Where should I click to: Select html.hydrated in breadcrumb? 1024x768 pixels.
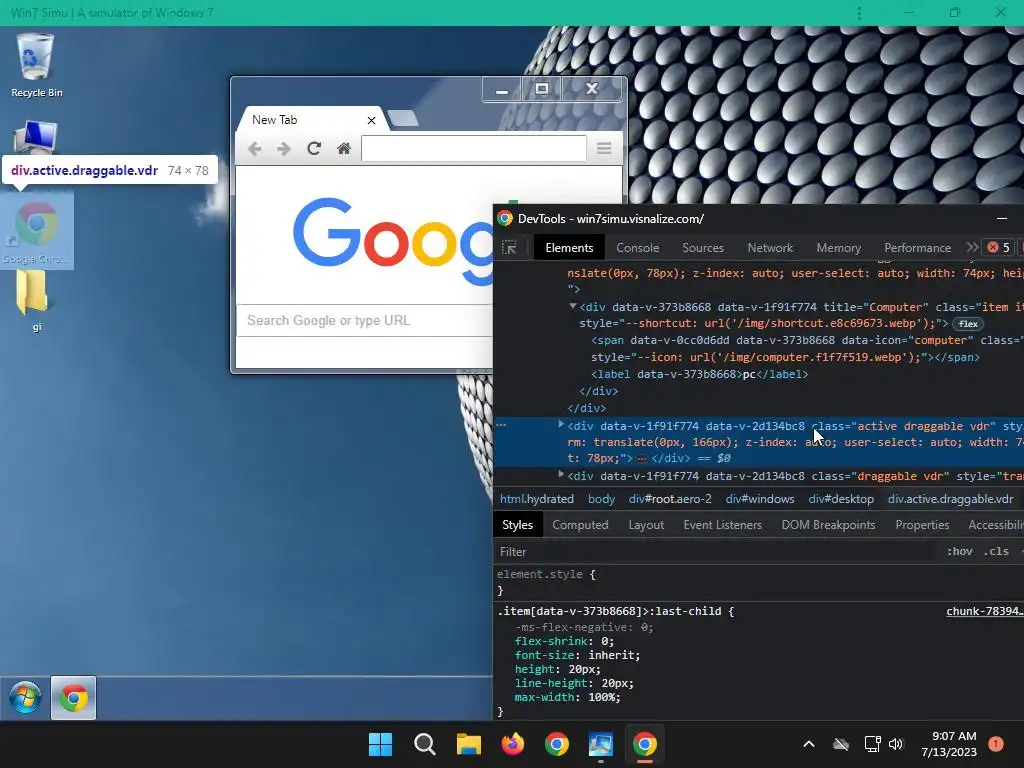coord(537,499)
